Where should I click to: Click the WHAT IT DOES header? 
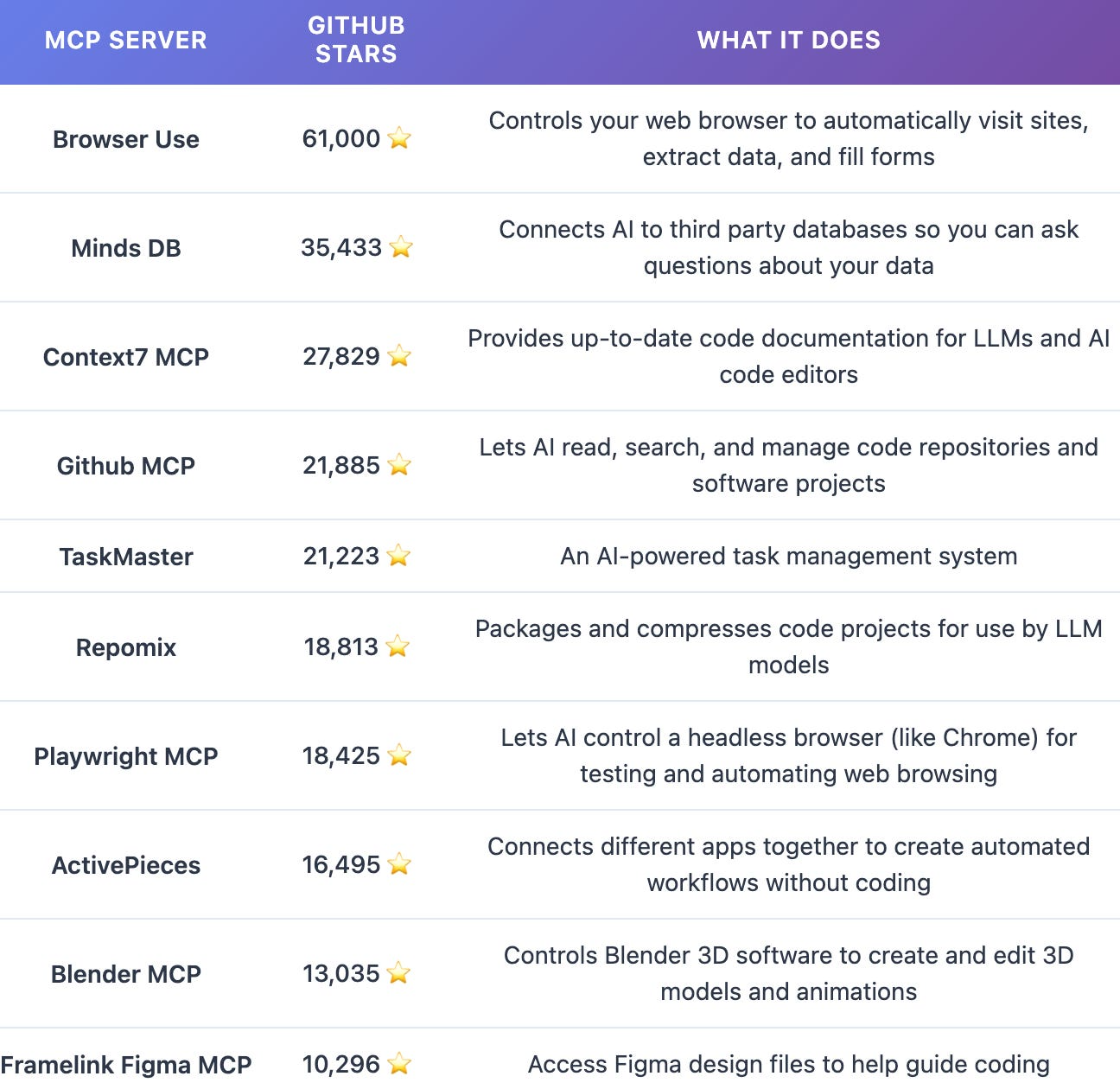788,41
